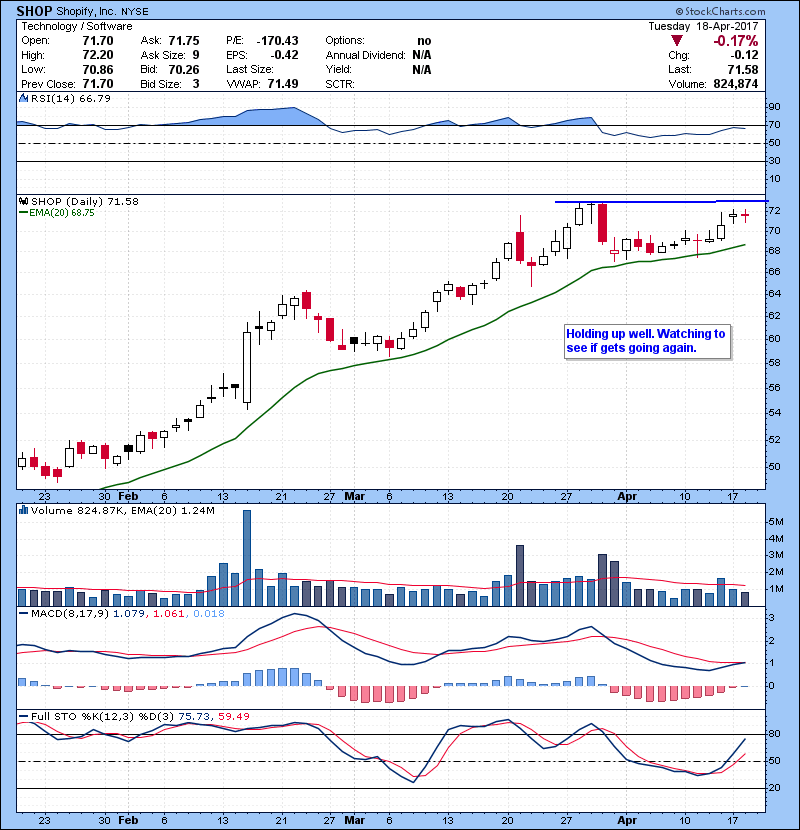
Task: Click the tallest volume bar in mid-February
Action: pyautogui.click(x=247, y=558)
